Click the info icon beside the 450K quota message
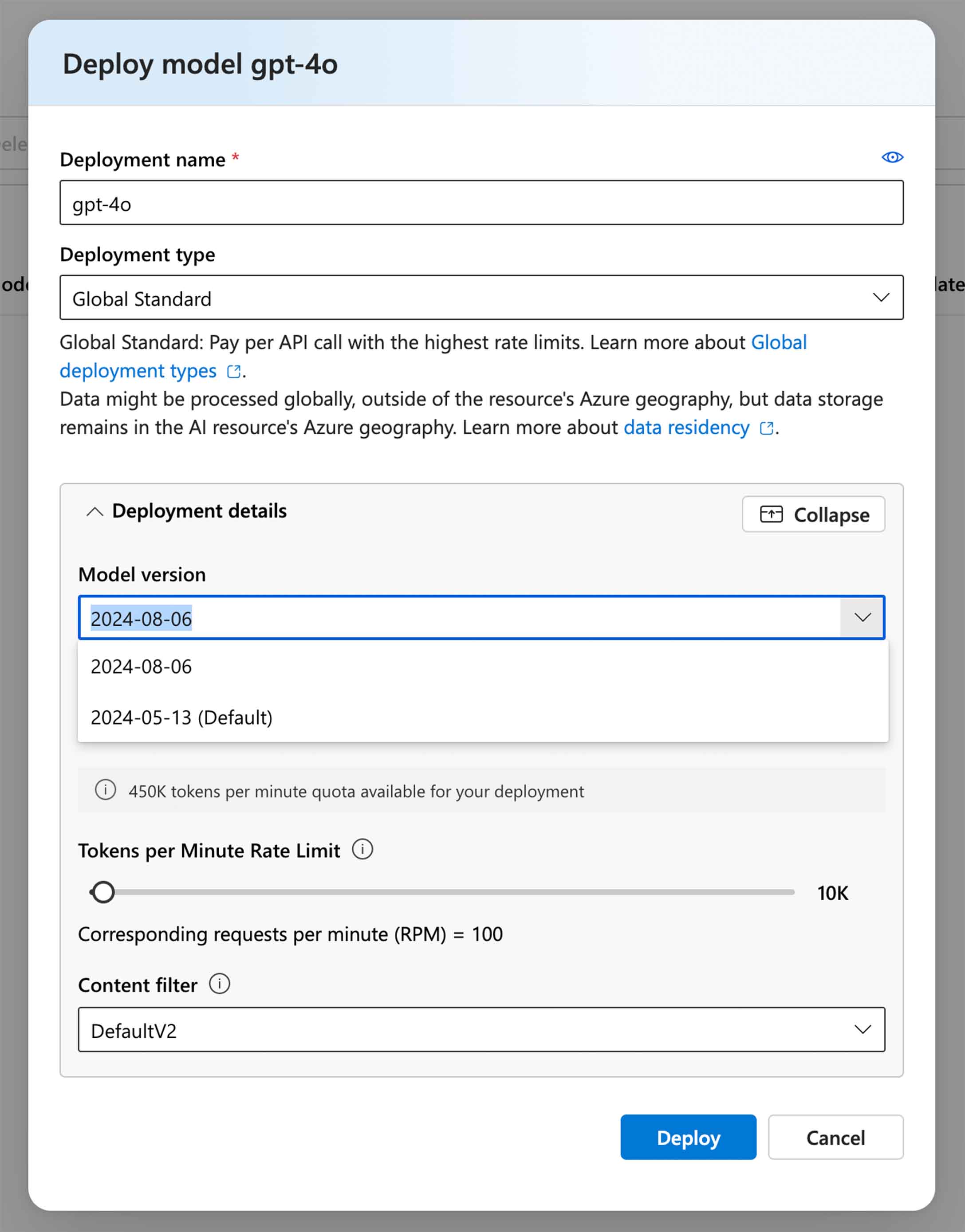The width and height of the screenshot is (965, 1232). click(105, 789)
